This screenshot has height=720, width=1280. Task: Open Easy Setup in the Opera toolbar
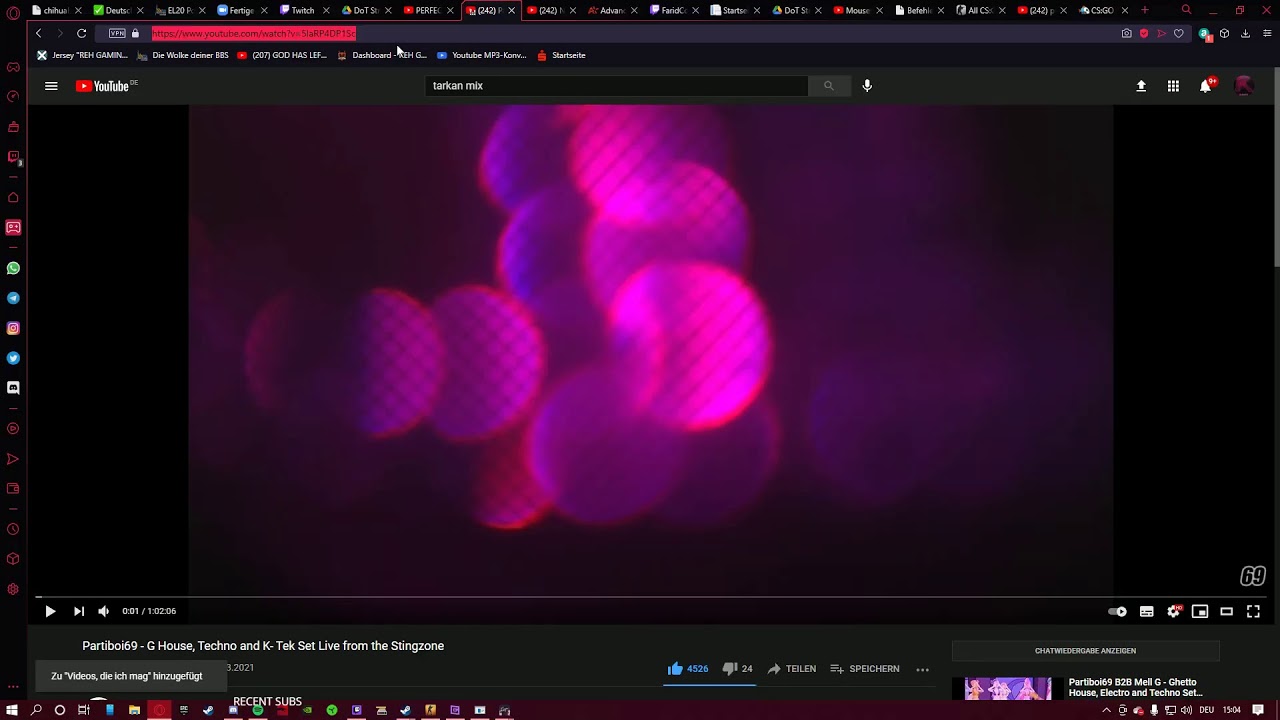(x=1266, y=33)
